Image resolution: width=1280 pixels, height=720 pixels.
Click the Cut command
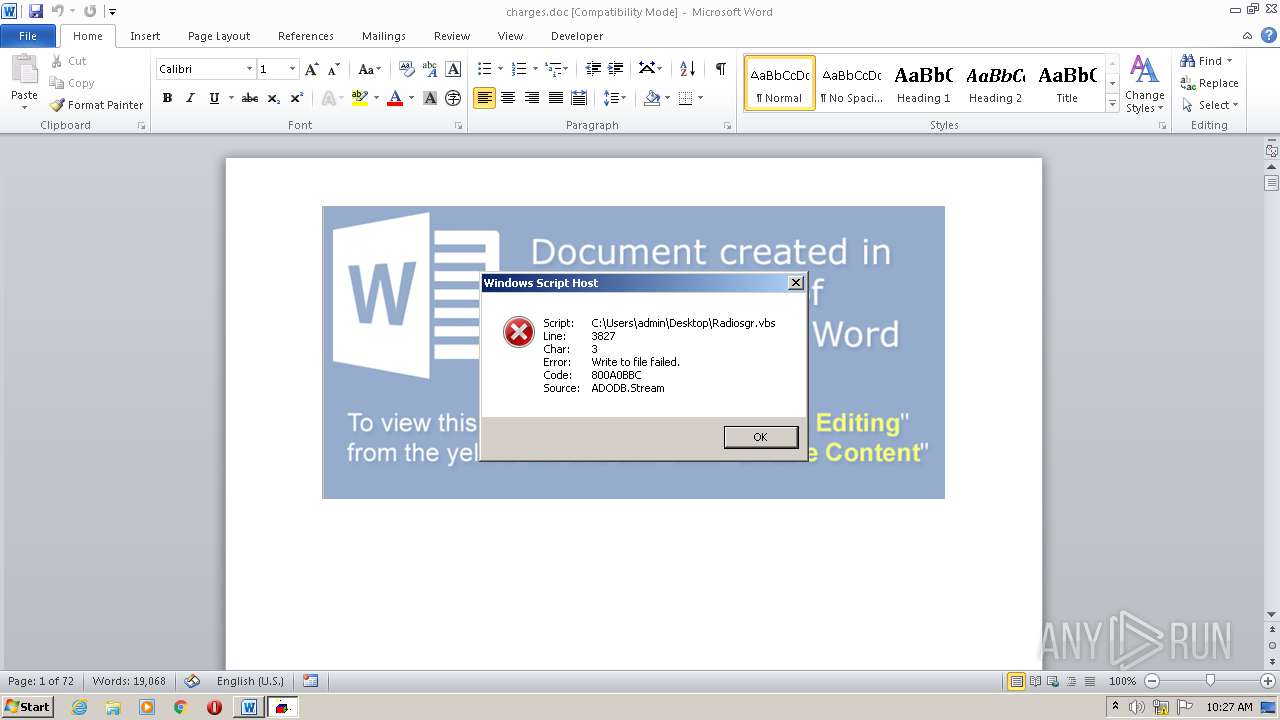click(69, 61)
